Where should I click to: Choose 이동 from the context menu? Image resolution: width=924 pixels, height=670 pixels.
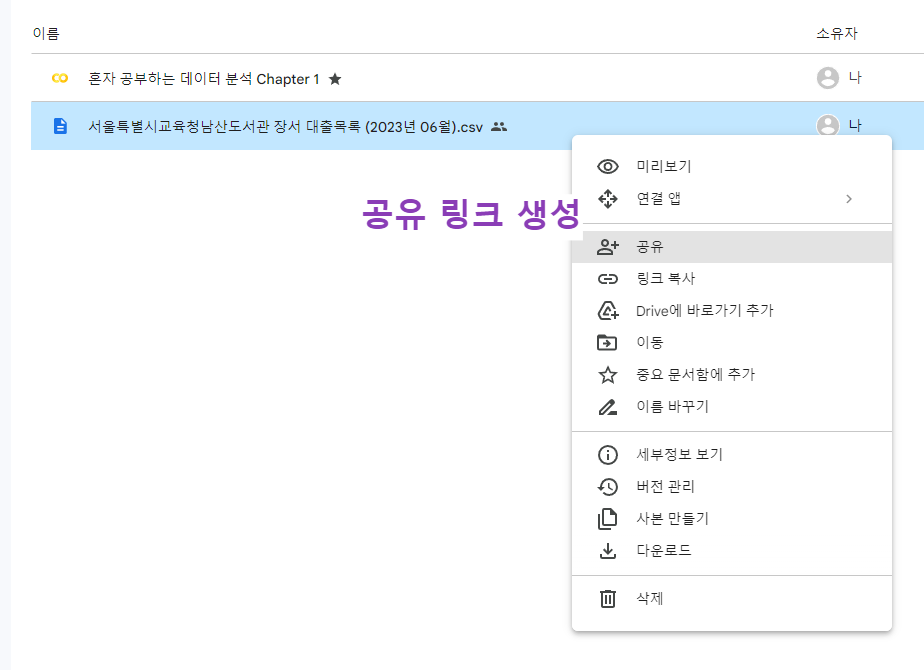tap(732, 342)
